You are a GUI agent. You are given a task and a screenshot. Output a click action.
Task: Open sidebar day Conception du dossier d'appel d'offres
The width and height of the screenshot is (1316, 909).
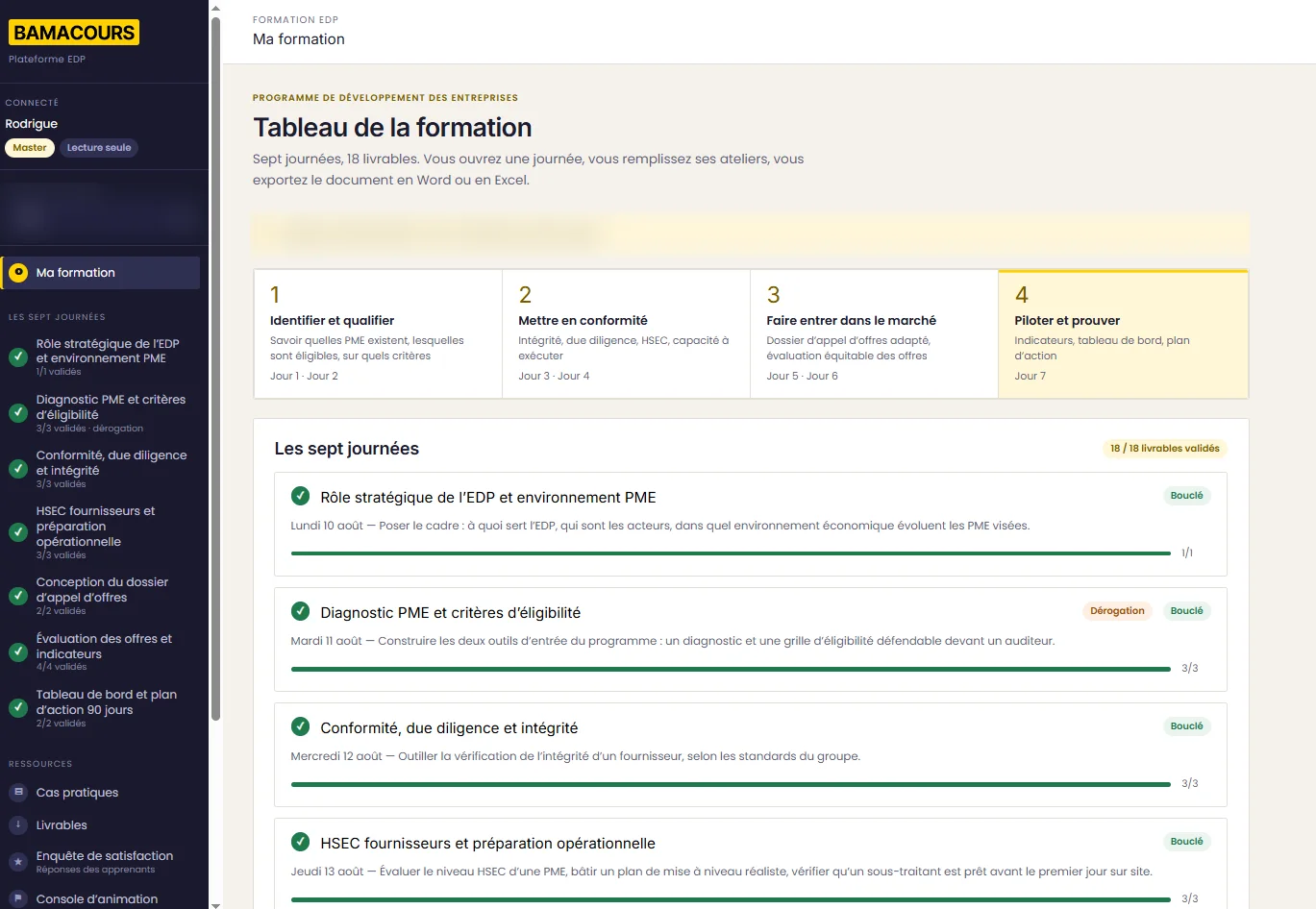tap(101, 596)
